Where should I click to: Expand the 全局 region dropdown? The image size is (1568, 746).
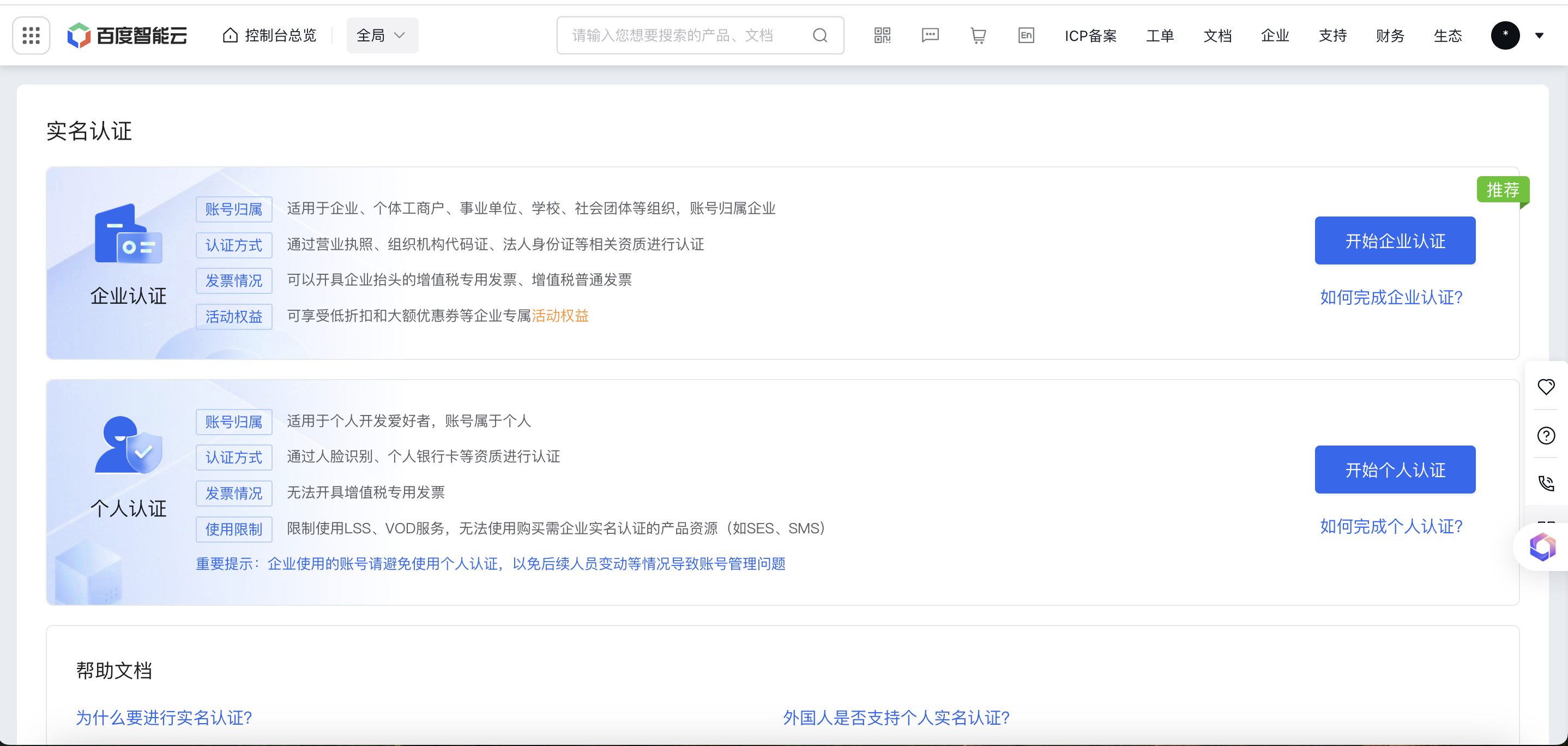coord(382,35)
